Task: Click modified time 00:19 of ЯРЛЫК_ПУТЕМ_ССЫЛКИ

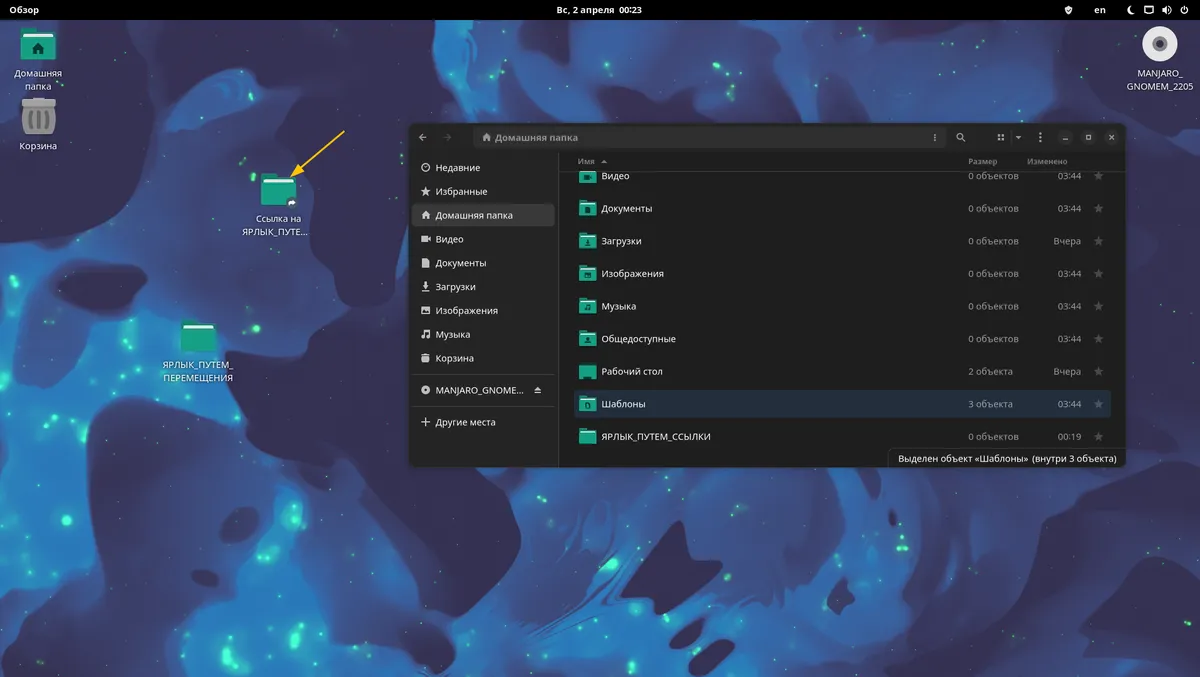Action: tap(1069, 437)
